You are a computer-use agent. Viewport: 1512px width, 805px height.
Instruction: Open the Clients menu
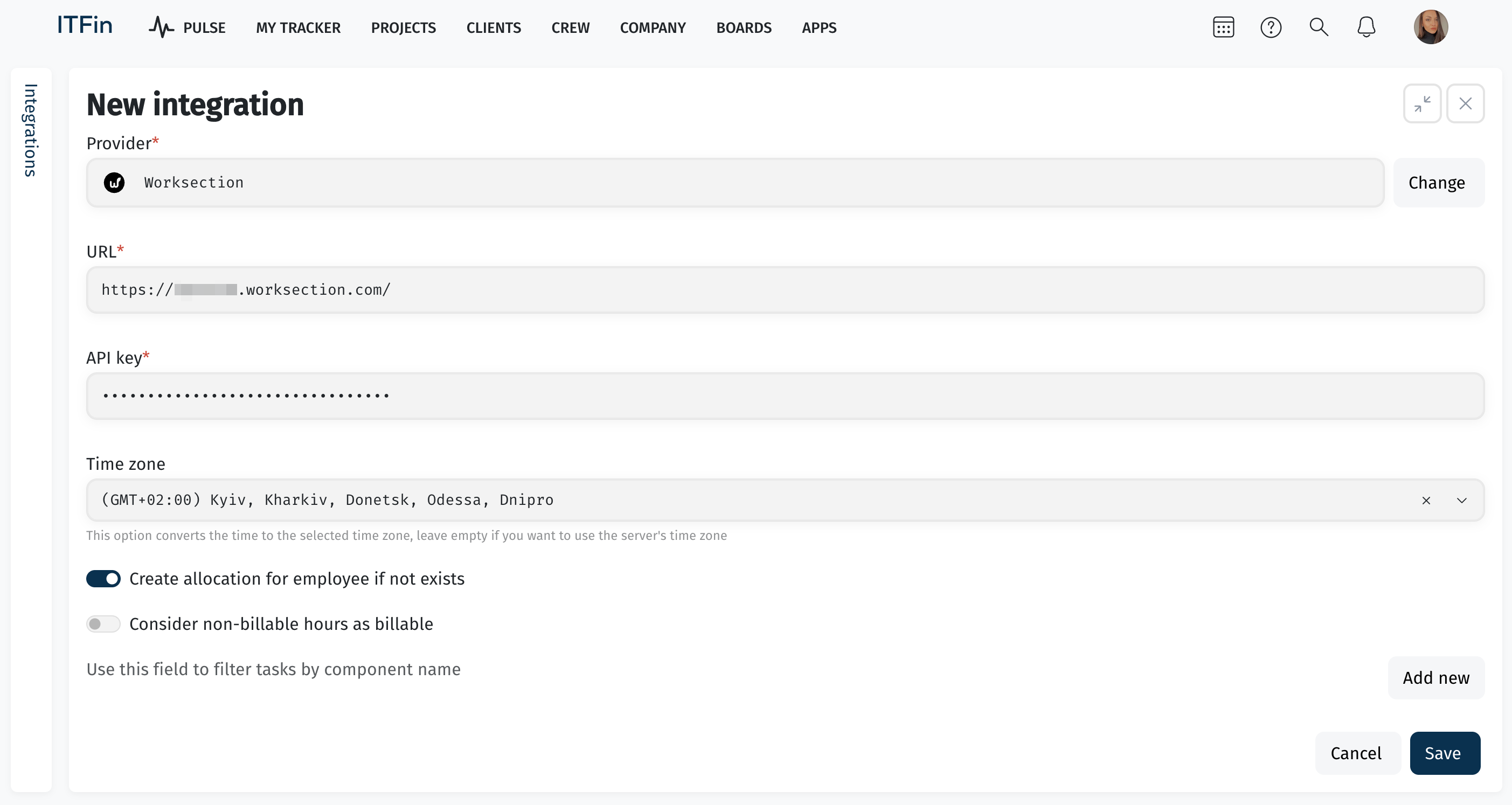494,27
